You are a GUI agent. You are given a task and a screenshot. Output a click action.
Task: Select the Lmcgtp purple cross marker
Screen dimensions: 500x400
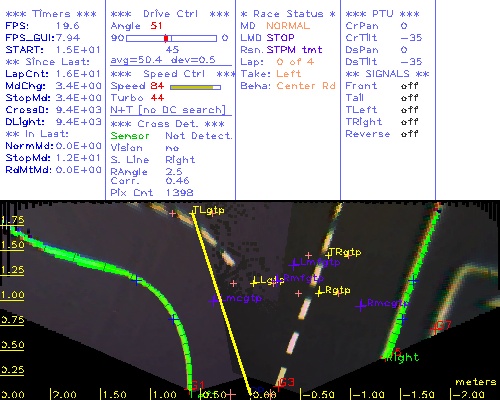click(x=214, y=300)
